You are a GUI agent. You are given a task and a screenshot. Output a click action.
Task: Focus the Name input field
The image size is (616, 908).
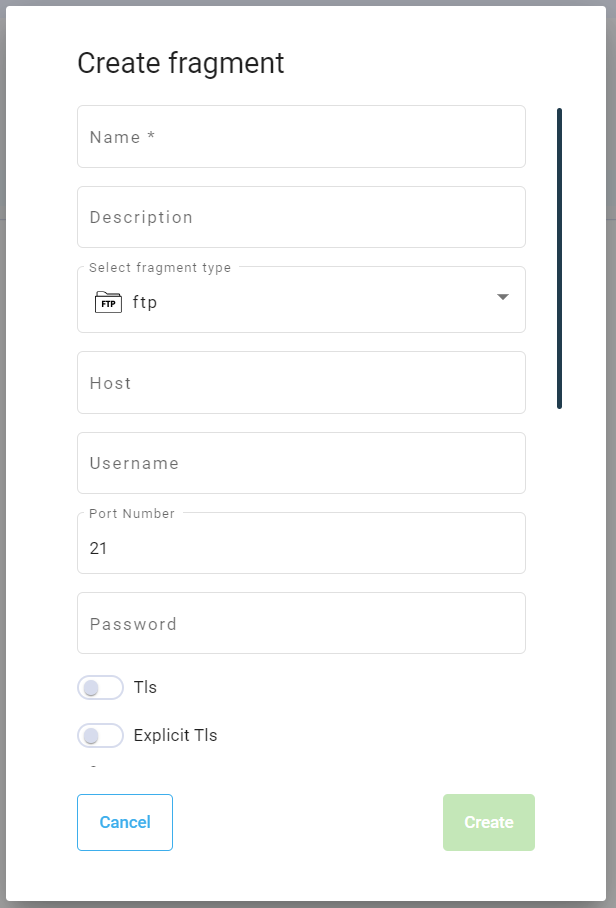pyautogui.click(x=301, y=137)
